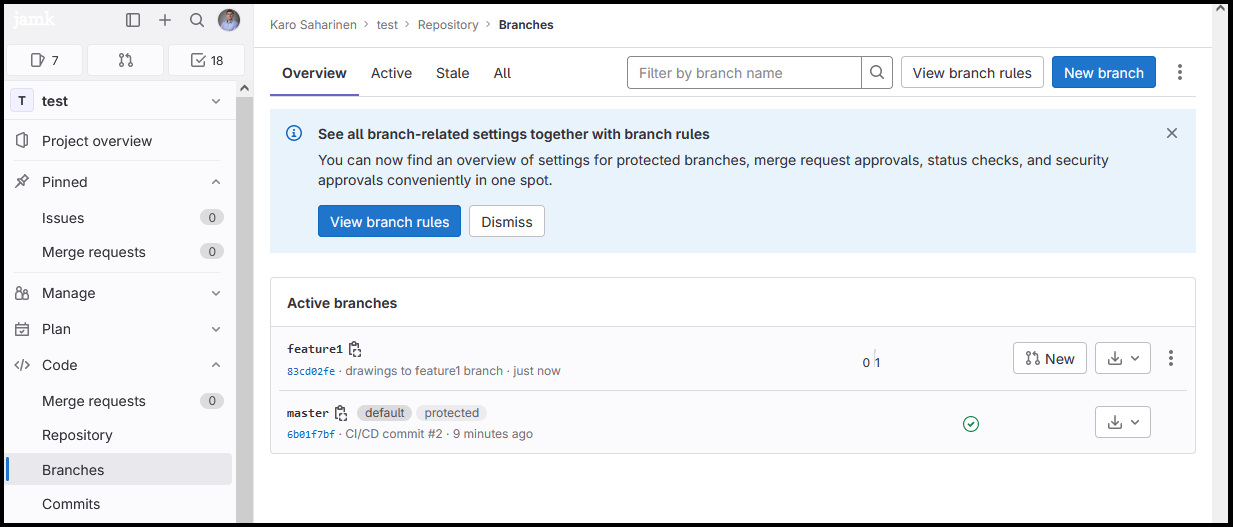
Task: Click the blue New branch button
Action: tap(1103, 72)
